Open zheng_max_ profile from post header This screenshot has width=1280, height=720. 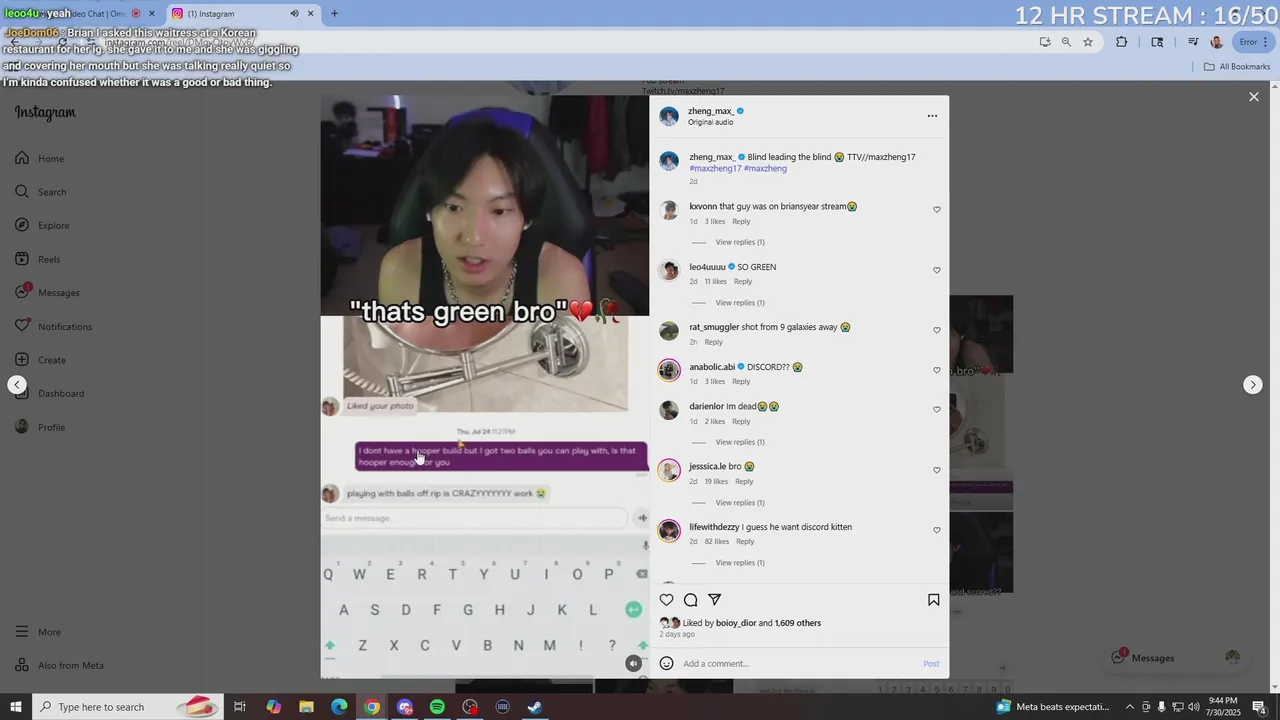711,111
